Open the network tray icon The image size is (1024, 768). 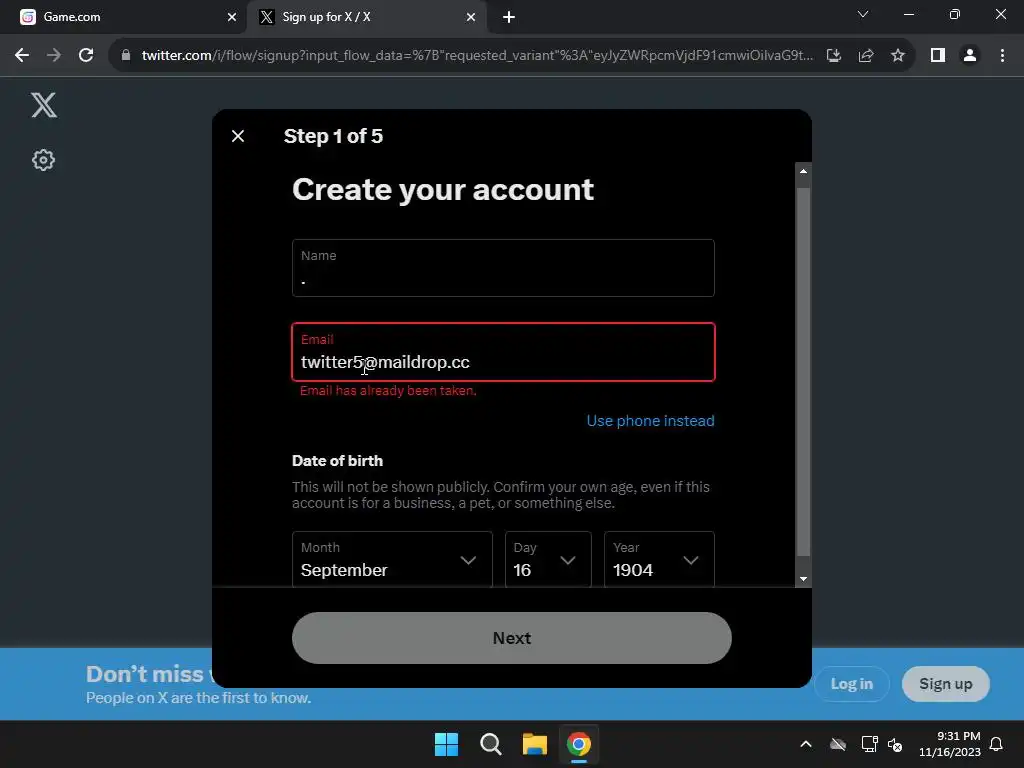869,744
